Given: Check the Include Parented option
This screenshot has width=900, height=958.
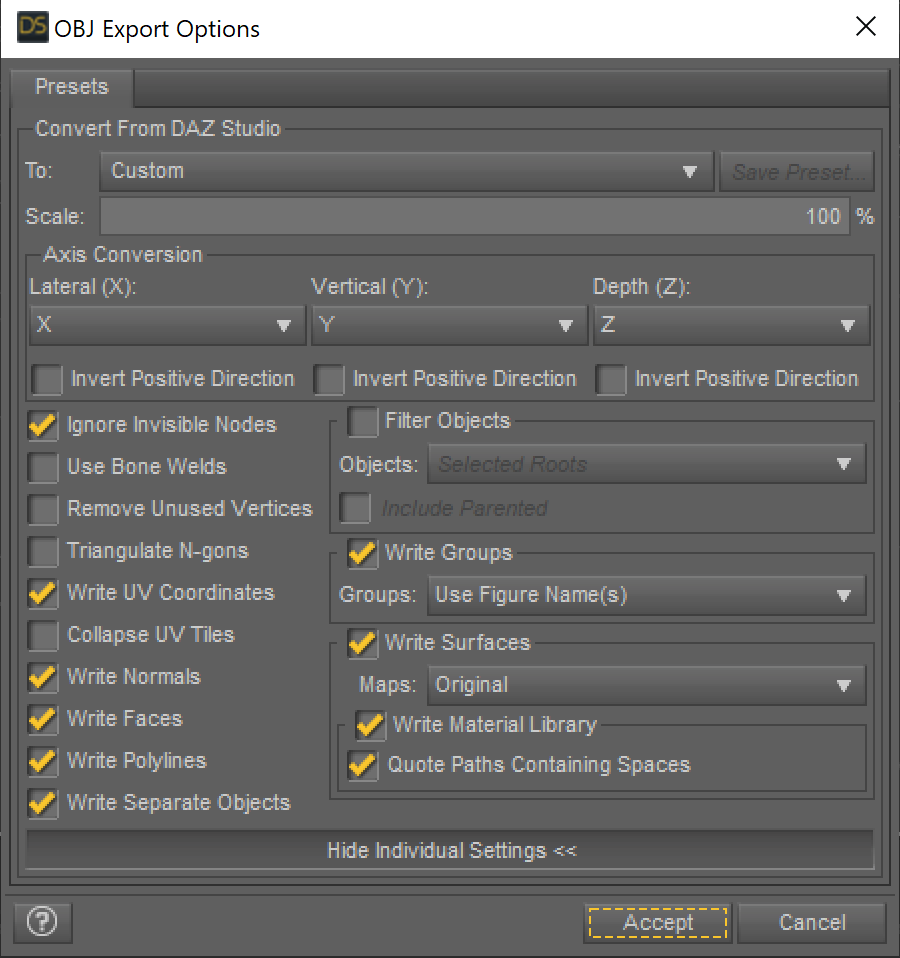Looking at the screenshot, I should (355, 508).
